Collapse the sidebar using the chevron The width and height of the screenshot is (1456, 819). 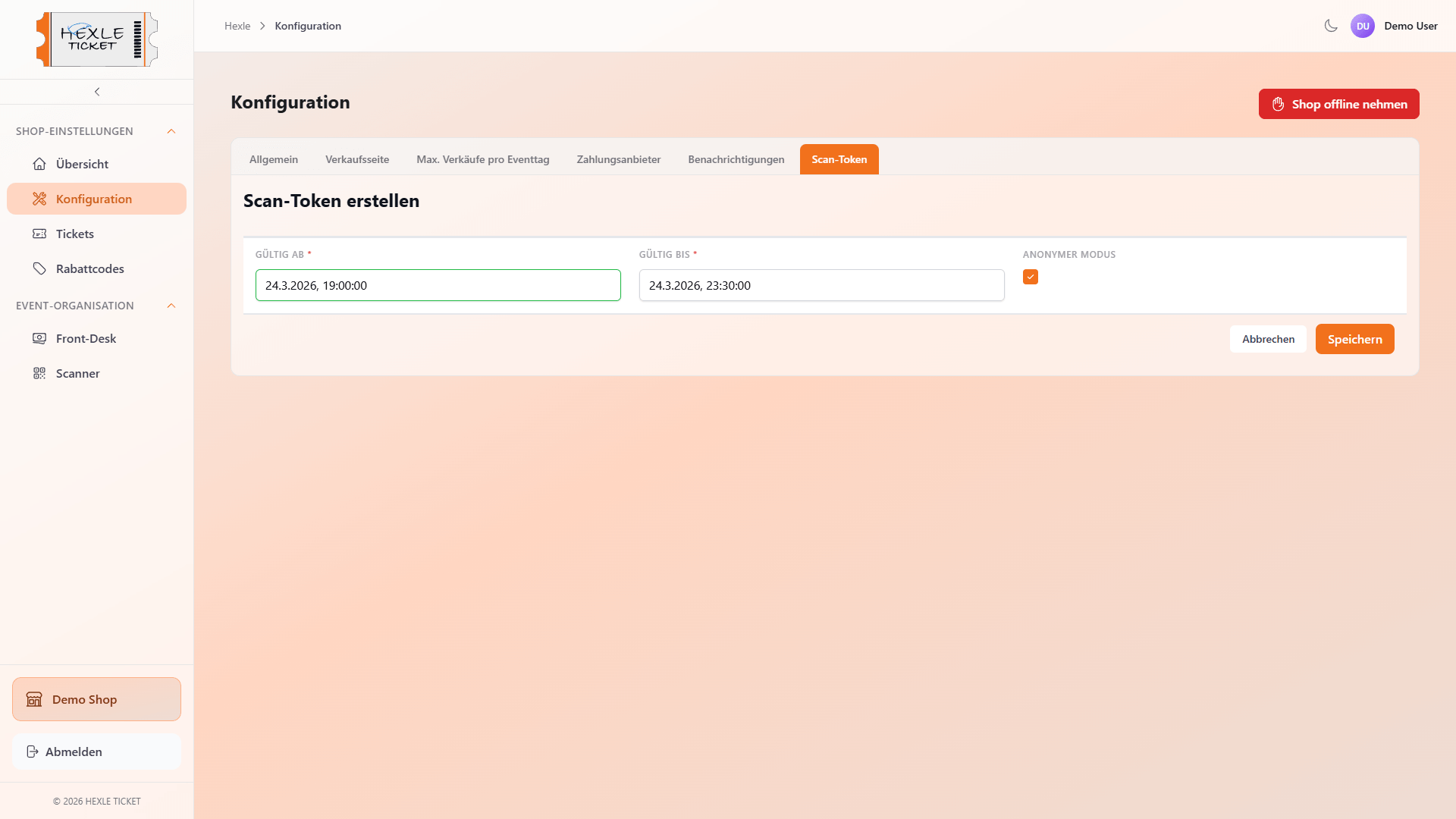96,91
